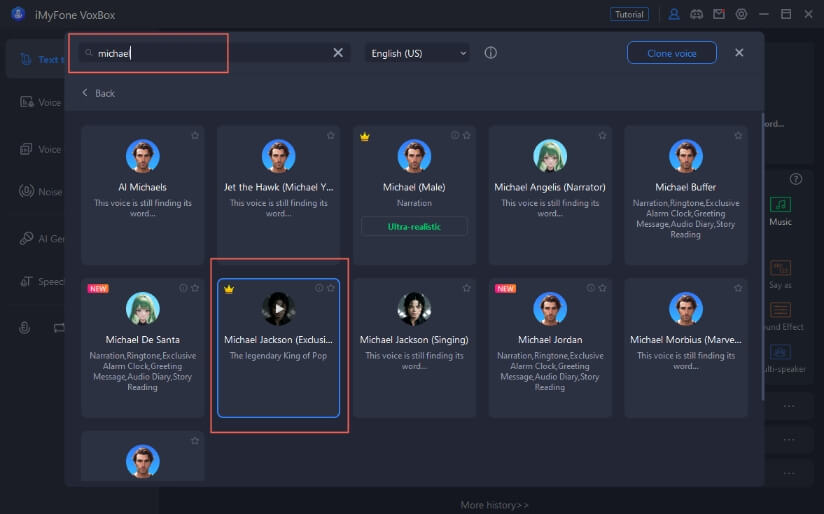The image size is (824, 514).
Task: Select Jet the Hawk voice avatar
Action: click(279, 156)
